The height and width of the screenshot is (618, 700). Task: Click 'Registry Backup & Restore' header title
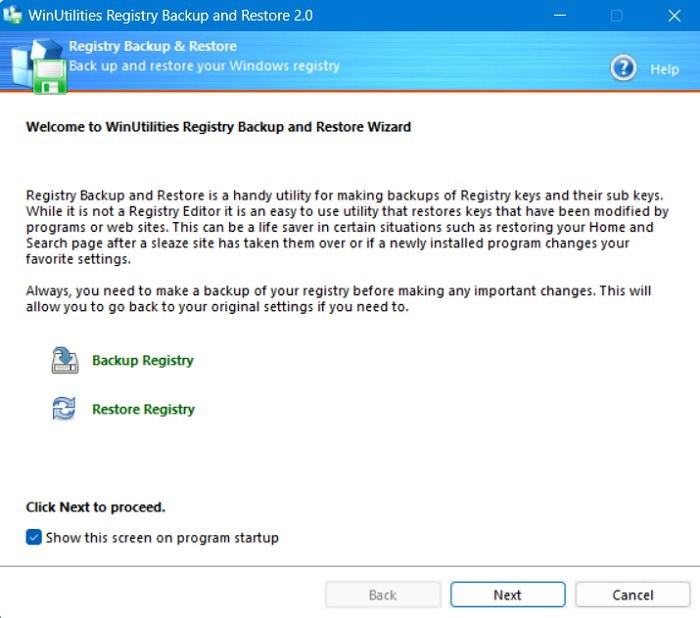coord(153,46)
